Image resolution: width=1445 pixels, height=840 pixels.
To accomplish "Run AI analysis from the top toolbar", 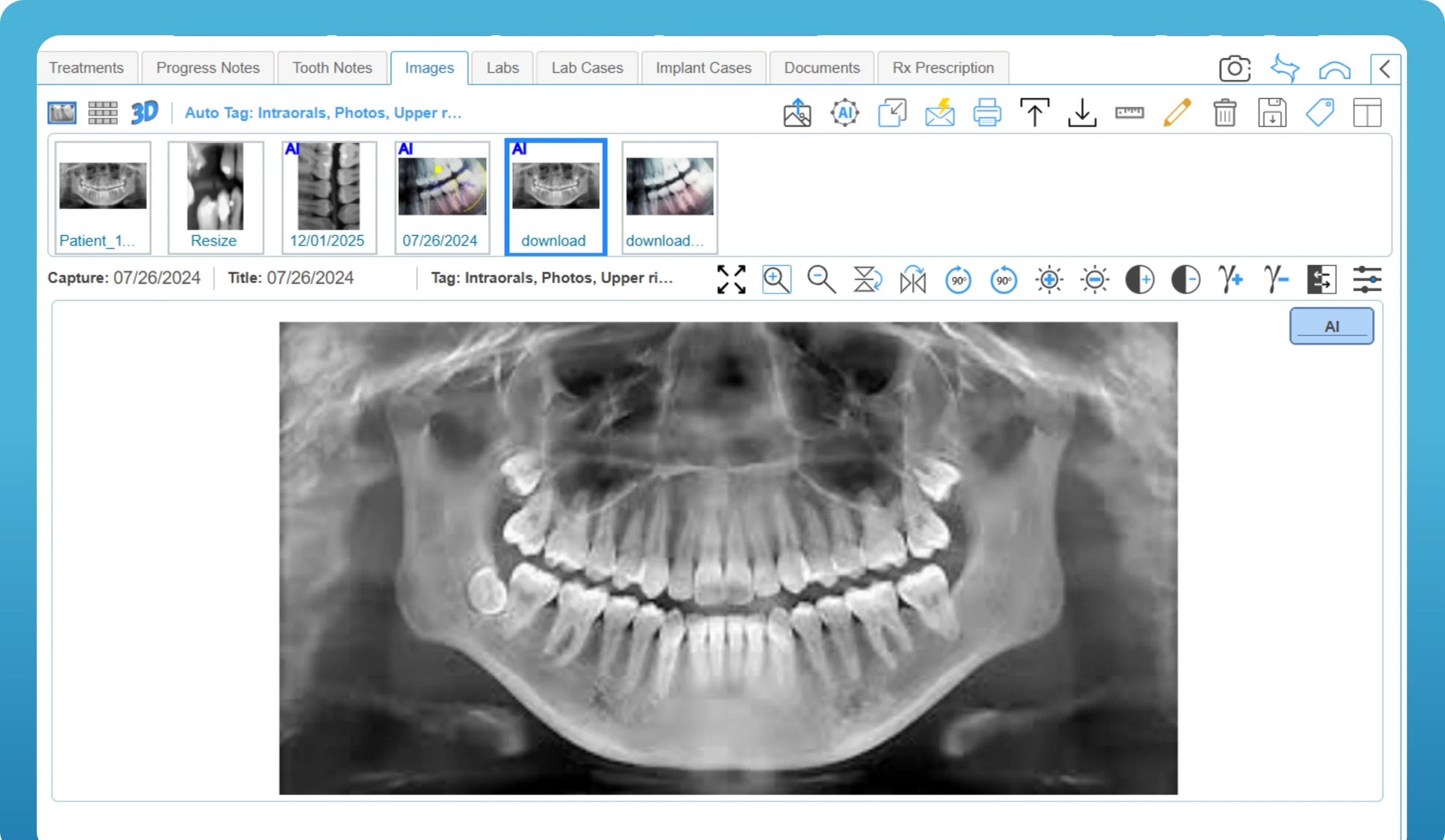I will pos(844,113).
